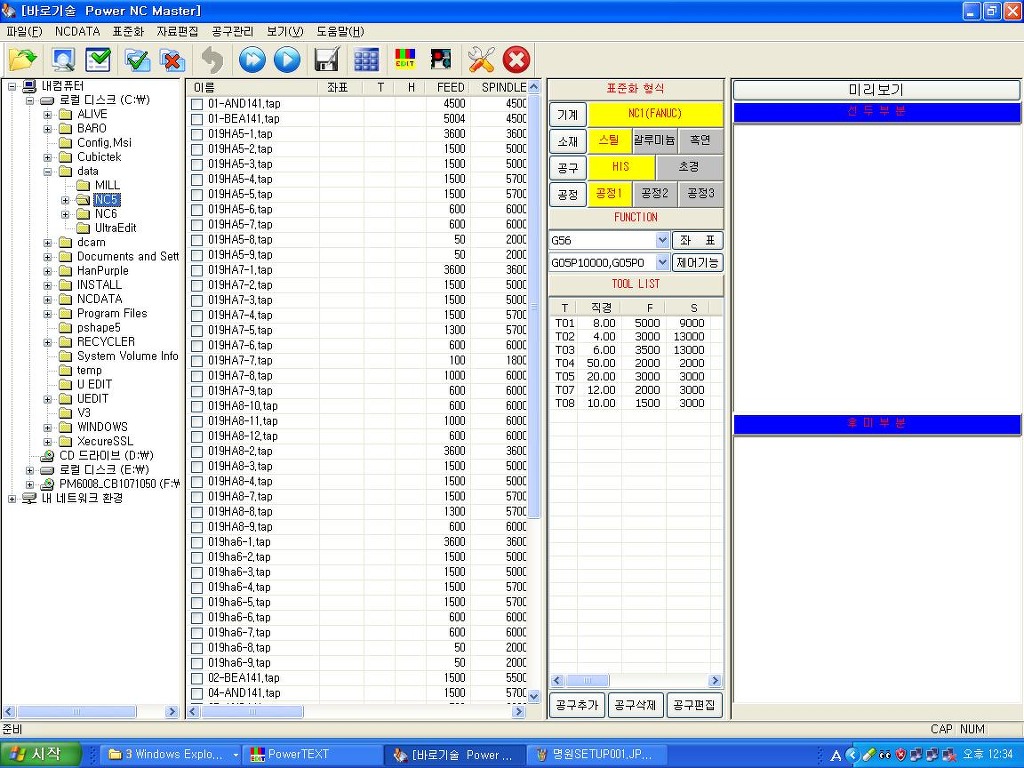Collapse the data folder node
Viewport: 1024px width, 768px height.
click(48, 171)
